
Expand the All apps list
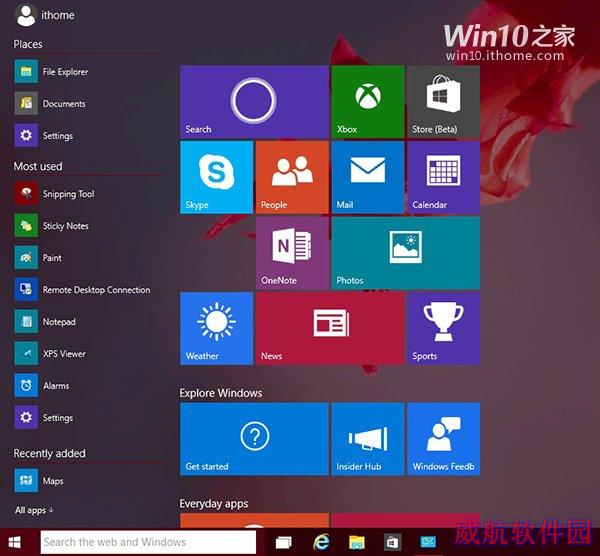coord(34,510)
